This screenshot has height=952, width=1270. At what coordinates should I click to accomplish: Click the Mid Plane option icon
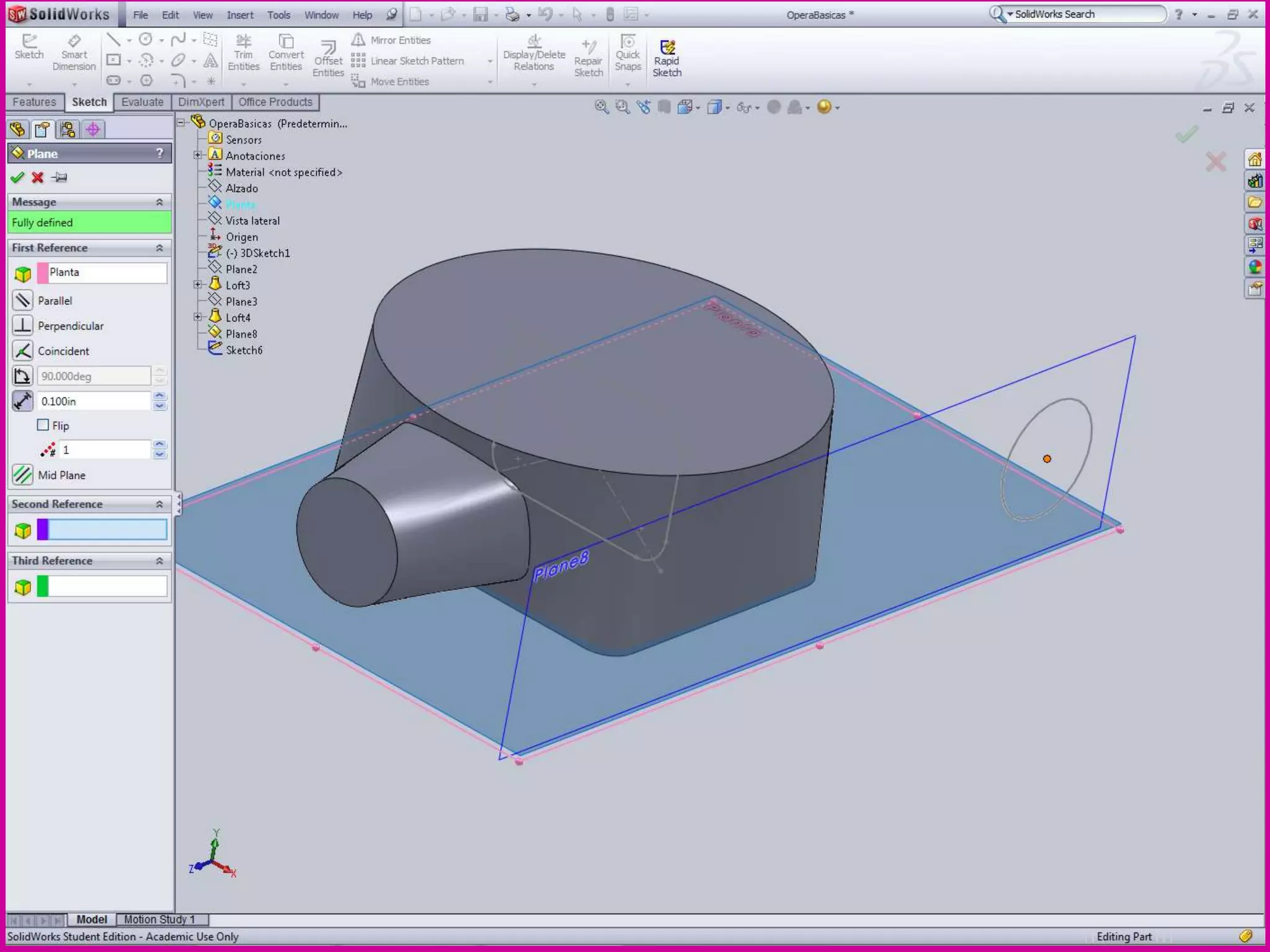(x=23, y=475)
